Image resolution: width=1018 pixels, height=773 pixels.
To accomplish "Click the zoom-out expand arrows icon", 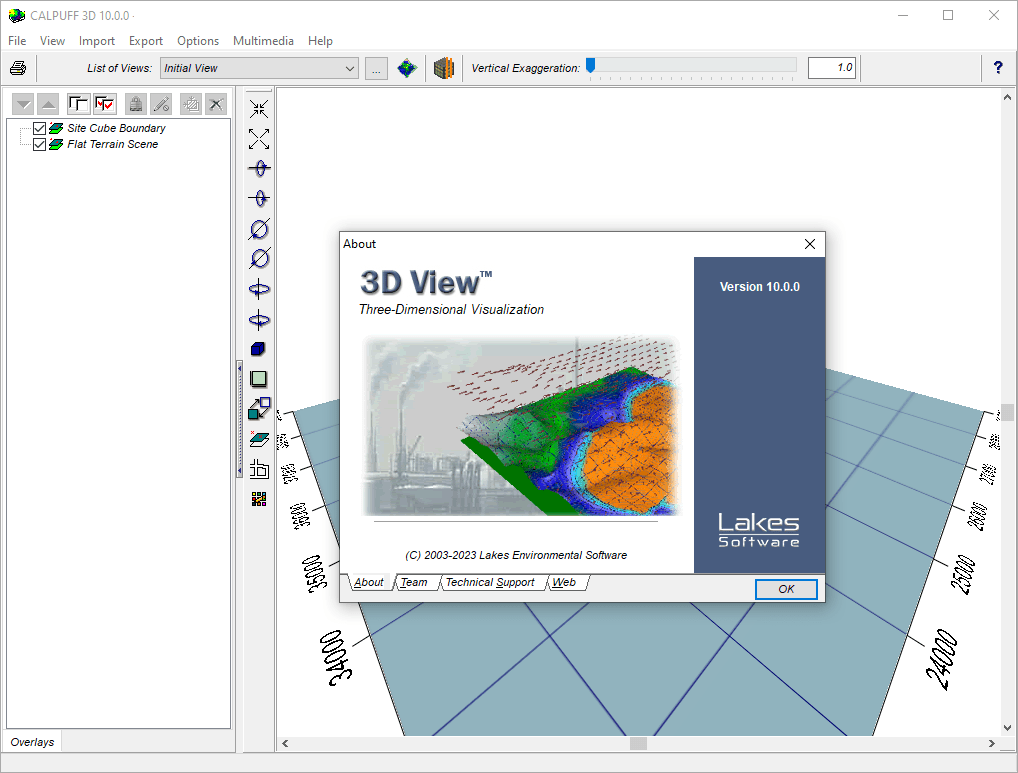I will 259,139.
